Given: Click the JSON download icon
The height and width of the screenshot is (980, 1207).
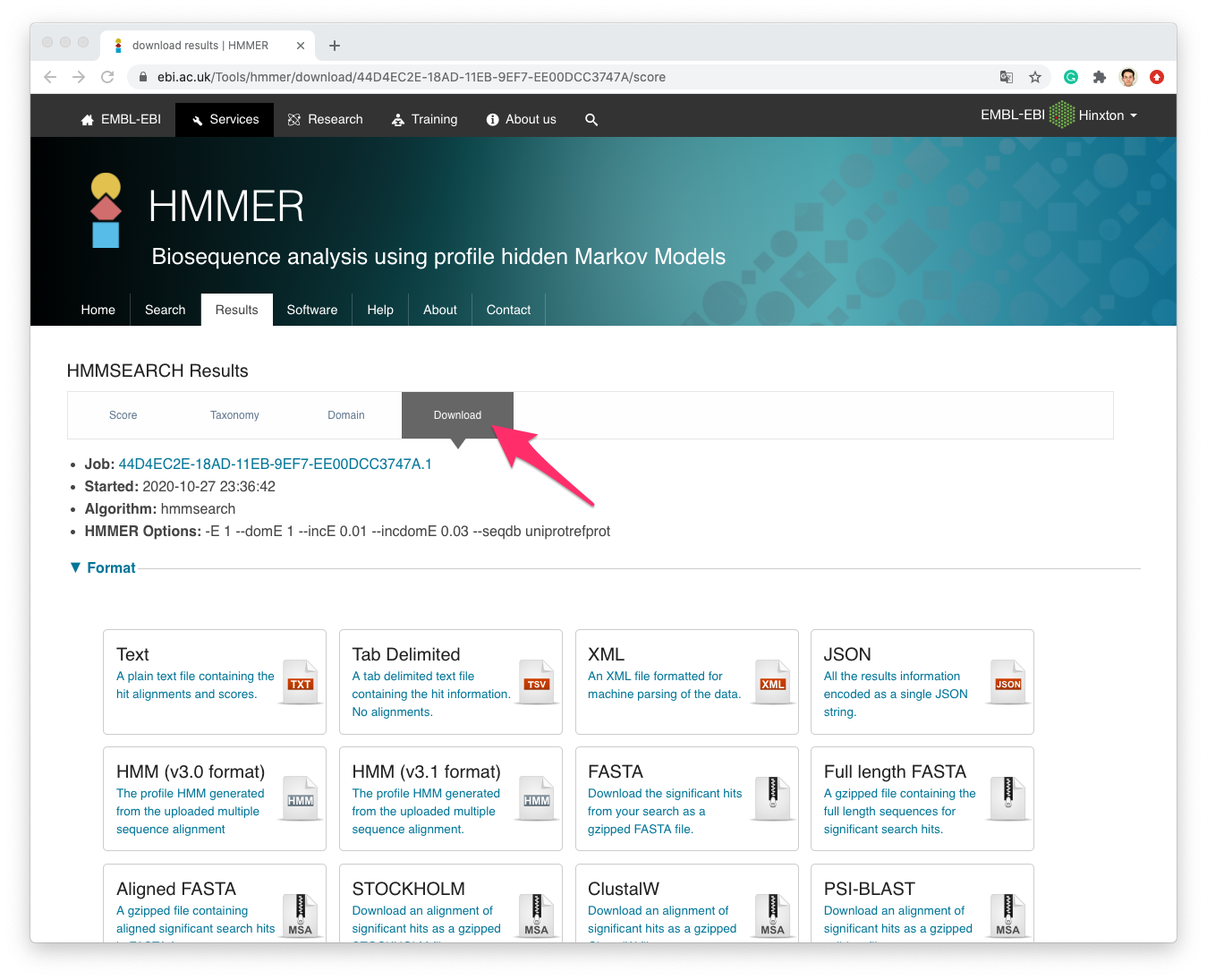Looking at the screenshot, I should pyautogui.click(x=1007, y=681).
